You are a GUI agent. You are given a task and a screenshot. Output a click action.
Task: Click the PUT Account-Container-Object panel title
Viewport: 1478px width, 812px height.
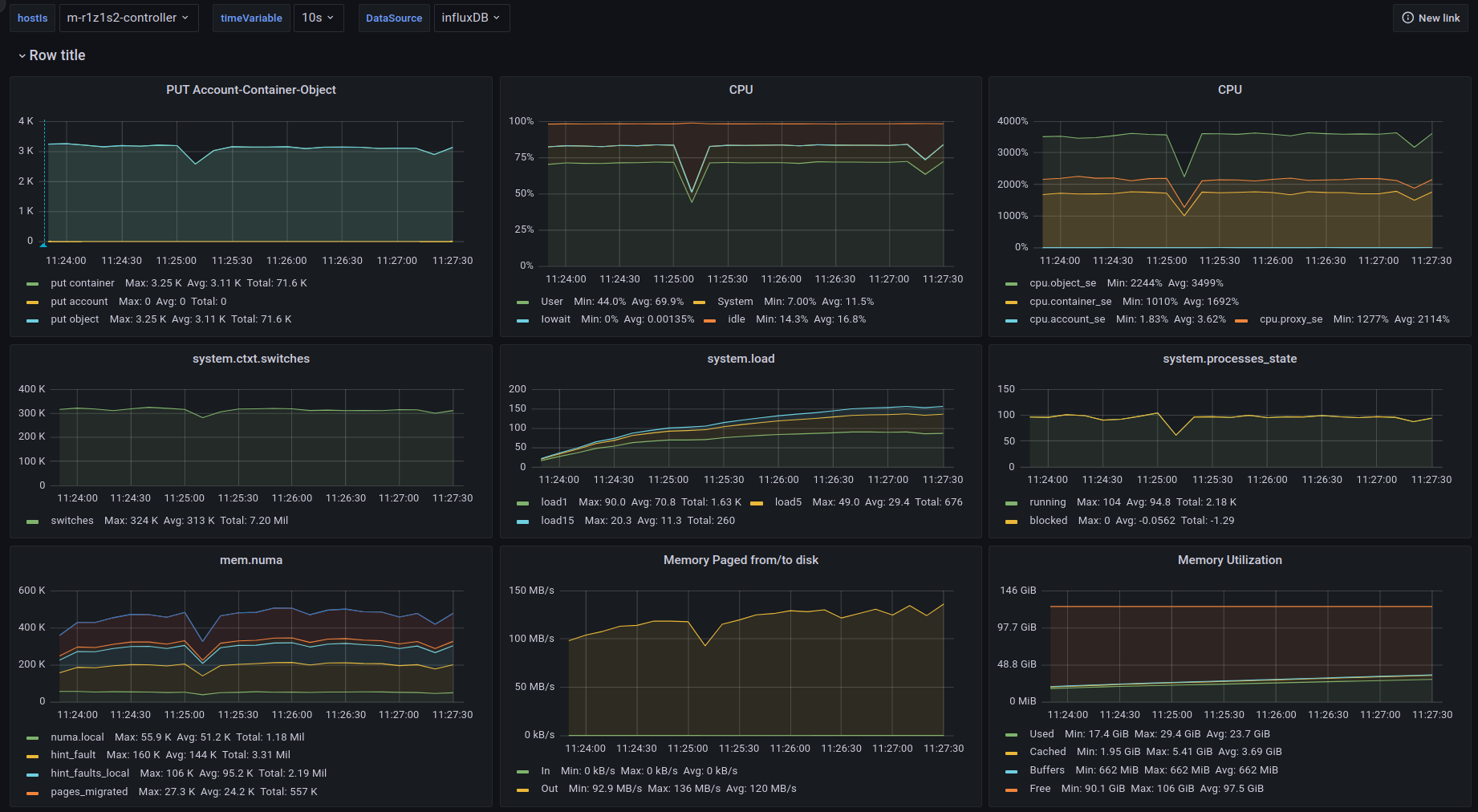(250, 90)
